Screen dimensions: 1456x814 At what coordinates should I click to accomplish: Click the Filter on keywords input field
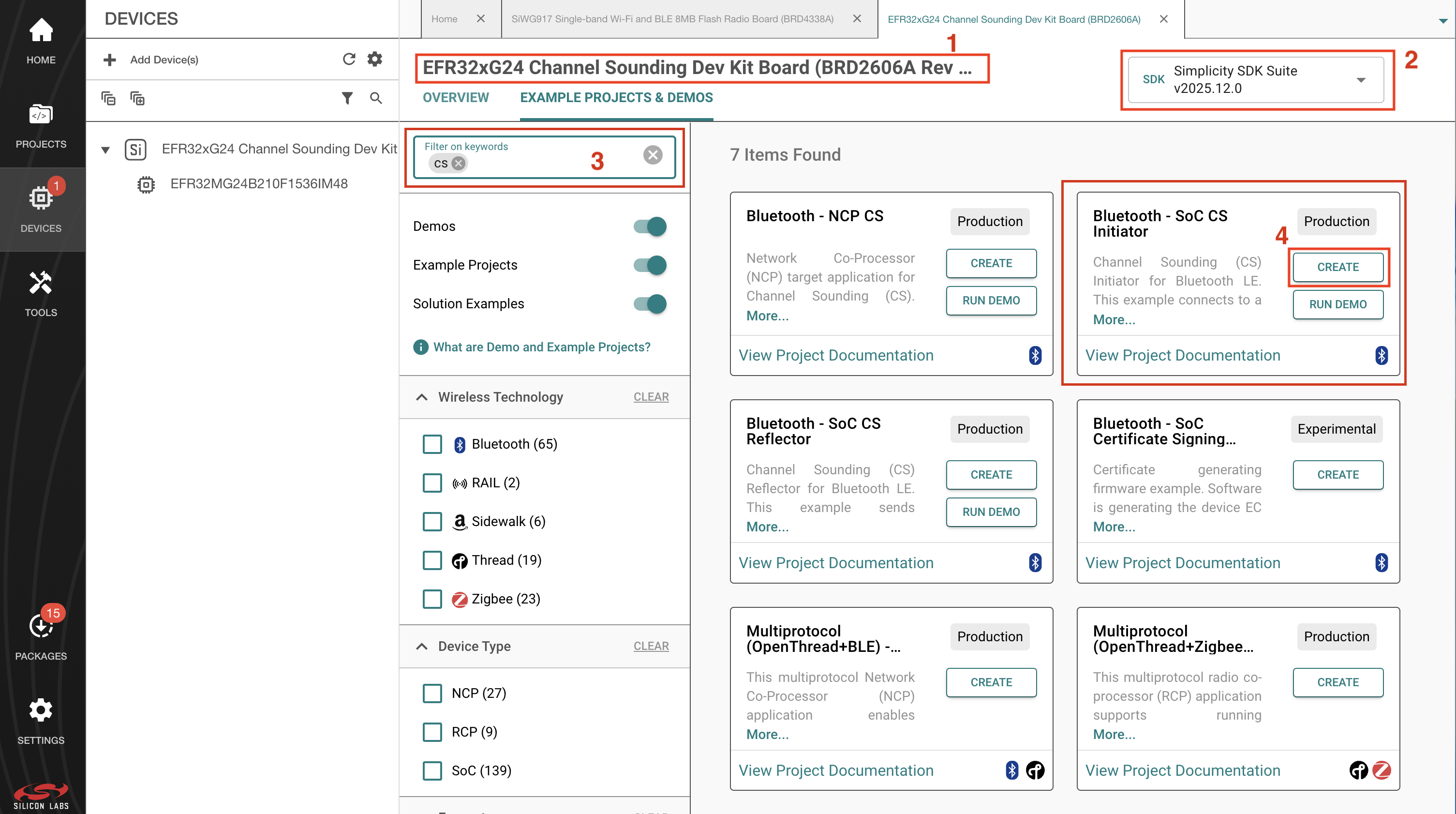tap(544, 157)
